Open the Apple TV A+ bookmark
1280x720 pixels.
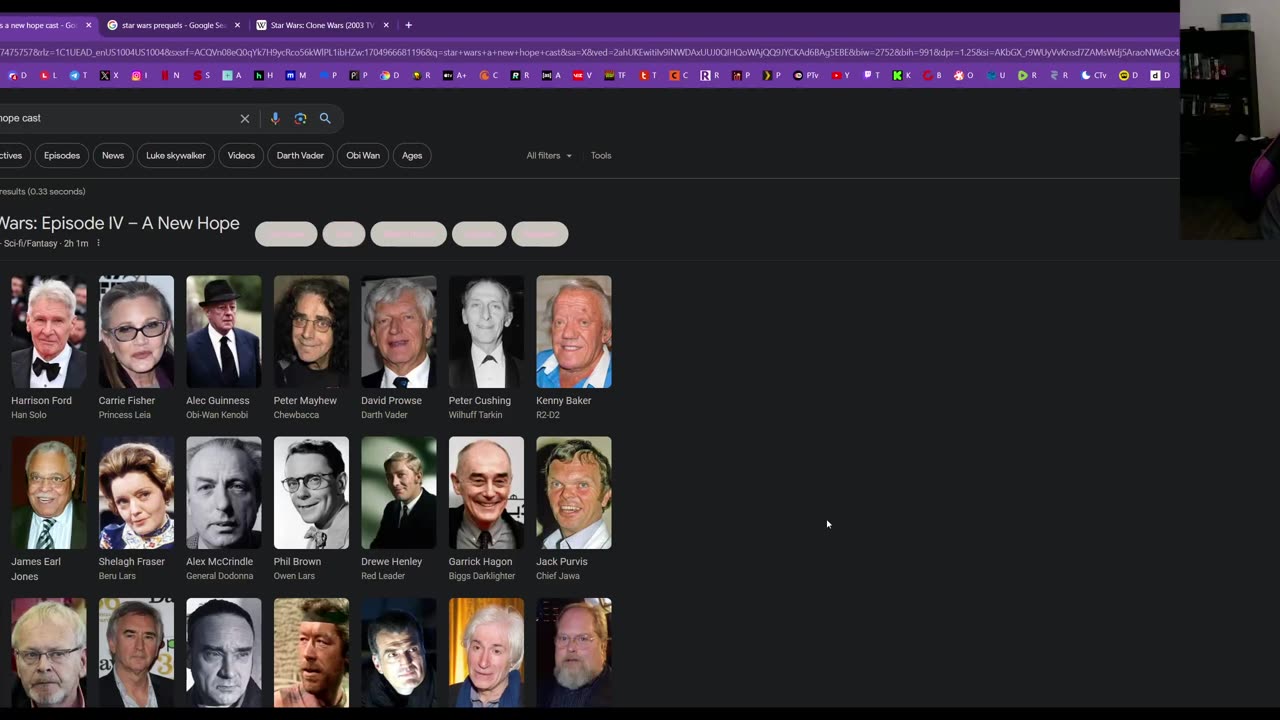tap(455, 75)
